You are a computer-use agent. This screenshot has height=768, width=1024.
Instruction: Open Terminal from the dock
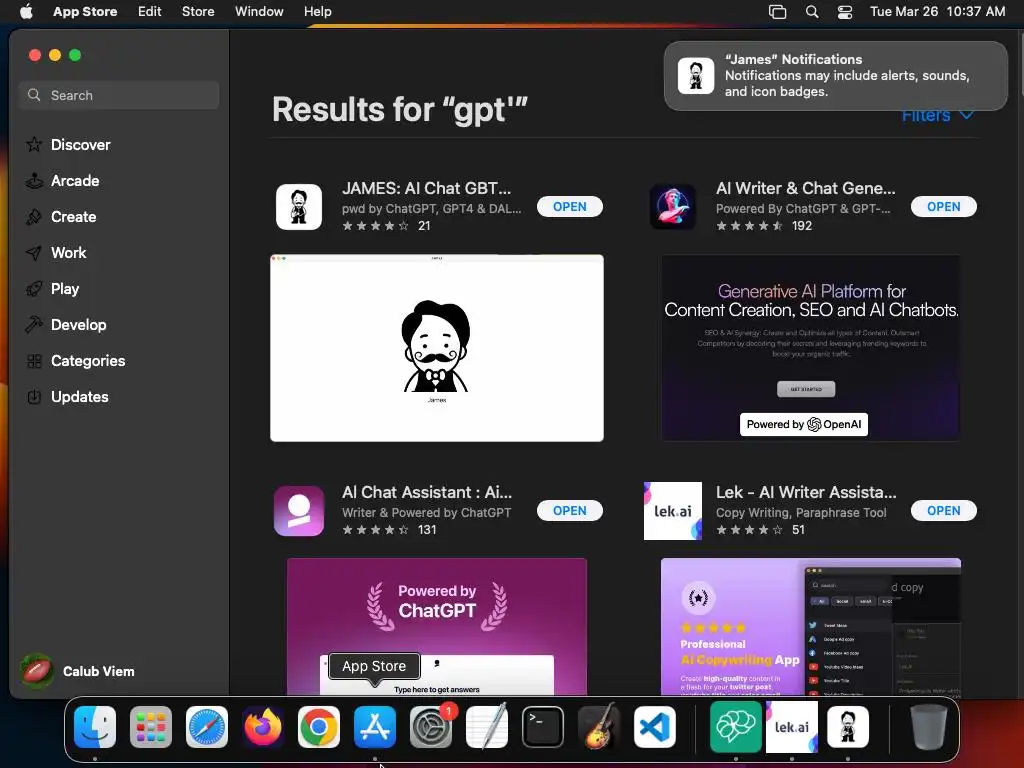point(543,727)
